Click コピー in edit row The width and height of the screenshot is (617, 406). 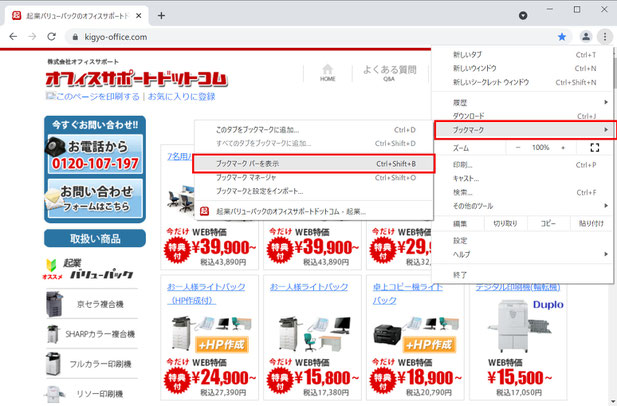point(548,223)
